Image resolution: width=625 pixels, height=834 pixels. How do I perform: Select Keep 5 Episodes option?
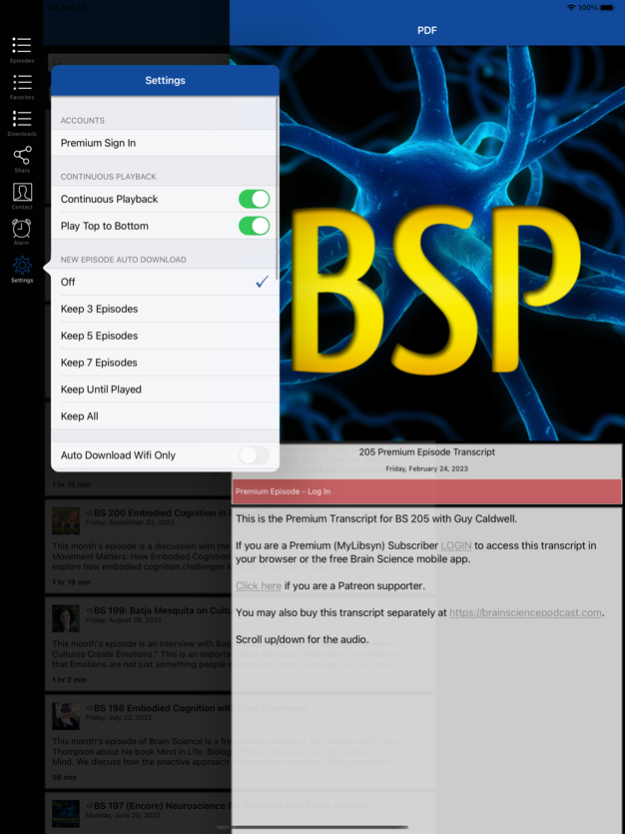point(165,336)
